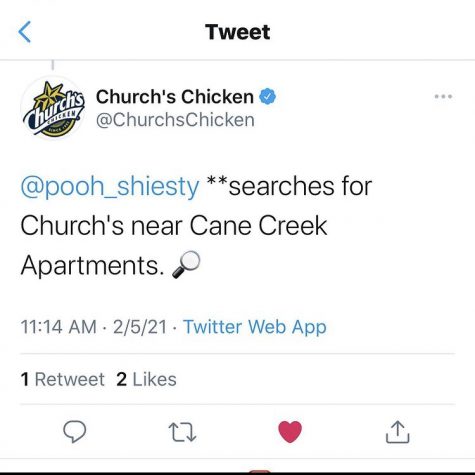Go back using the blue arrow
This screenshot has height=475, width=475.
pyautogui.click(x=24, y=32)
